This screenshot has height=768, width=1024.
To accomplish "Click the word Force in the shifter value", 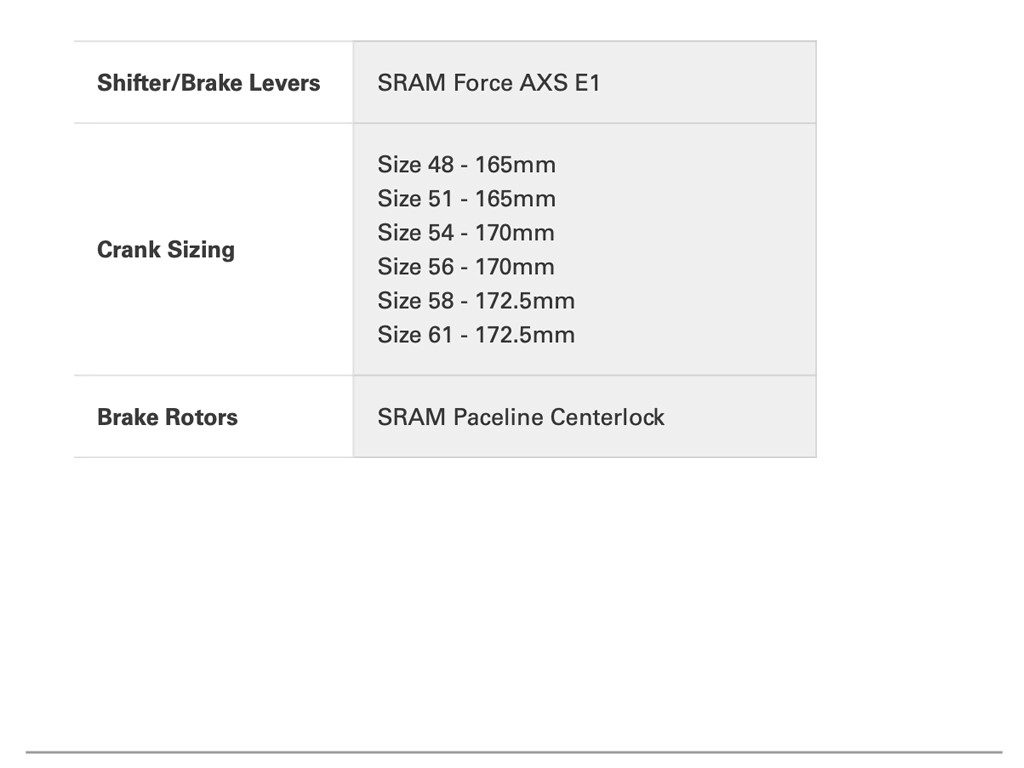I will point(482,83).
